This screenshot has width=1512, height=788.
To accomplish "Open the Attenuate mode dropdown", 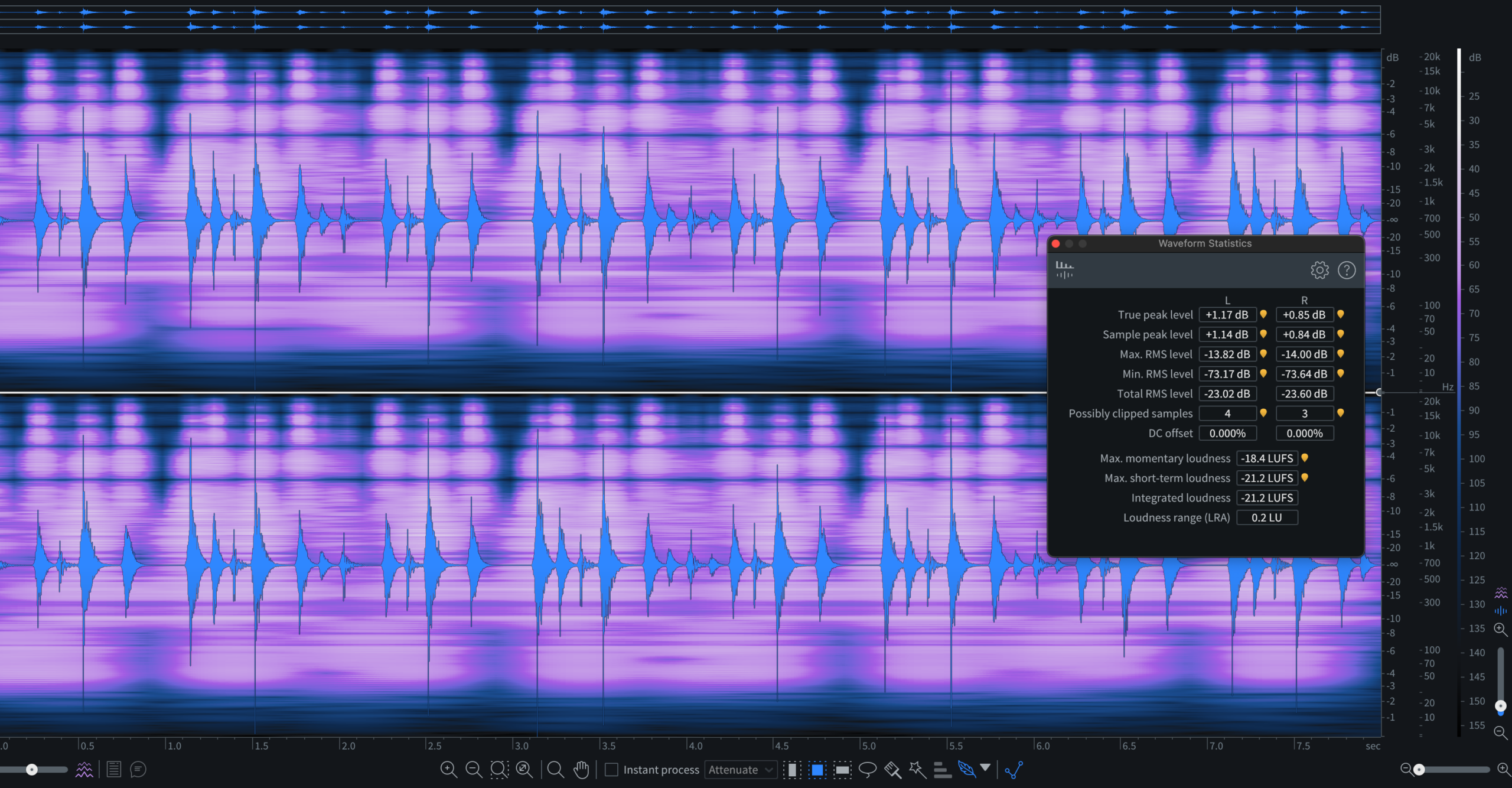I will click(740, 769).
